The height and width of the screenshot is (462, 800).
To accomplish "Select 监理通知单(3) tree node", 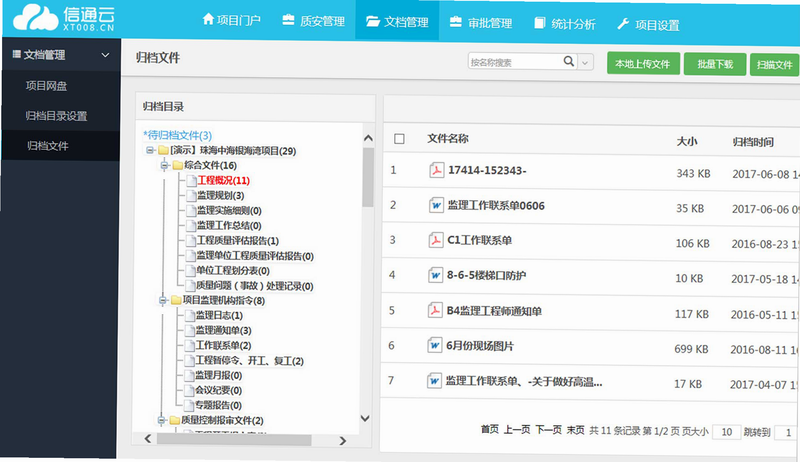I will point(223,330).
